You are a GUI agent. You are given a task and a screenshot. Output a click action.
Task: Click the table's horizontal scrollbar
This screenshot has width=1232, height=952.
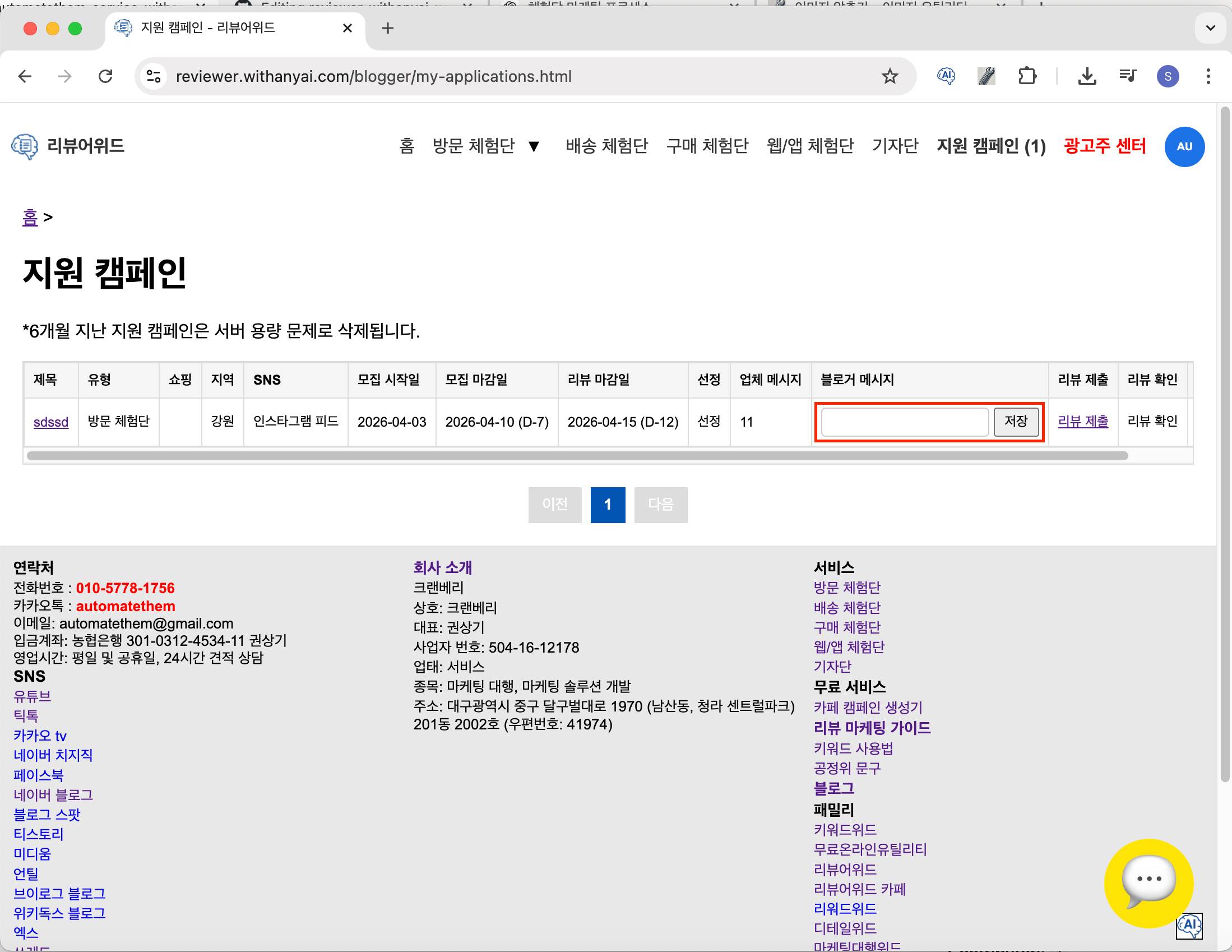pos(577,456)
